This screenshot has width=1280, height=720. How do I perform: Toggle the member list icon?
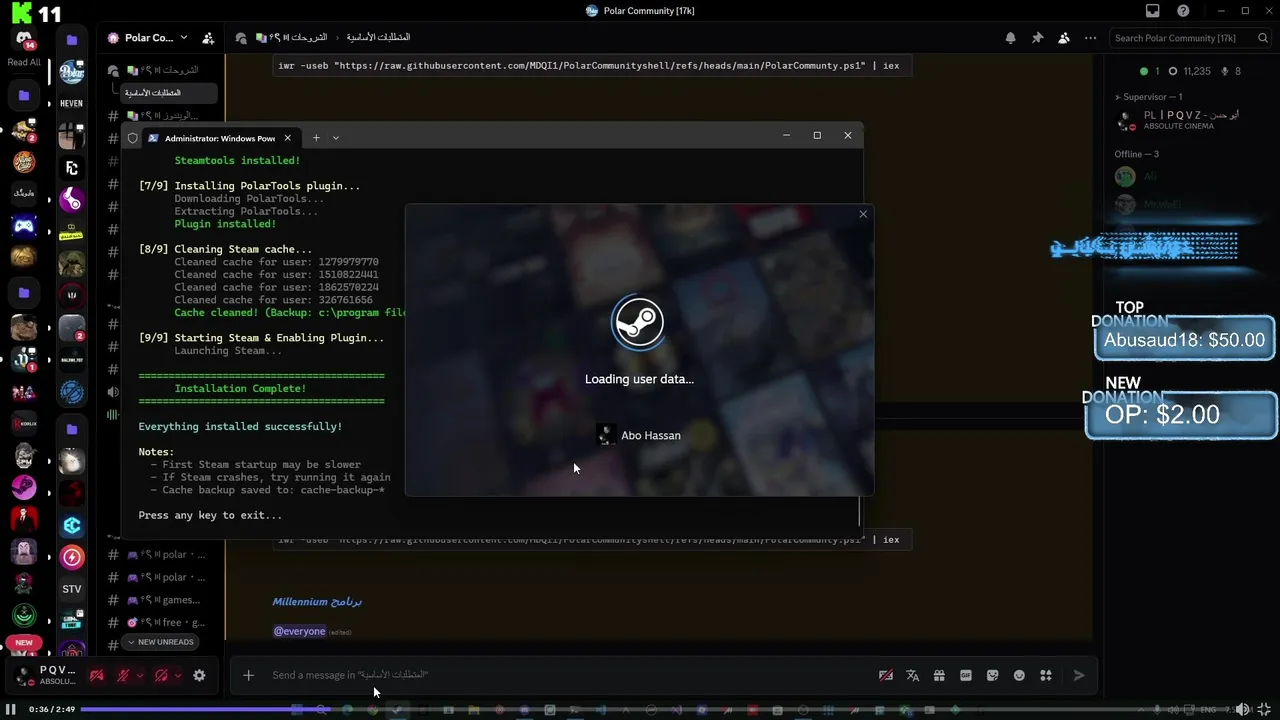pos(1063,38)
